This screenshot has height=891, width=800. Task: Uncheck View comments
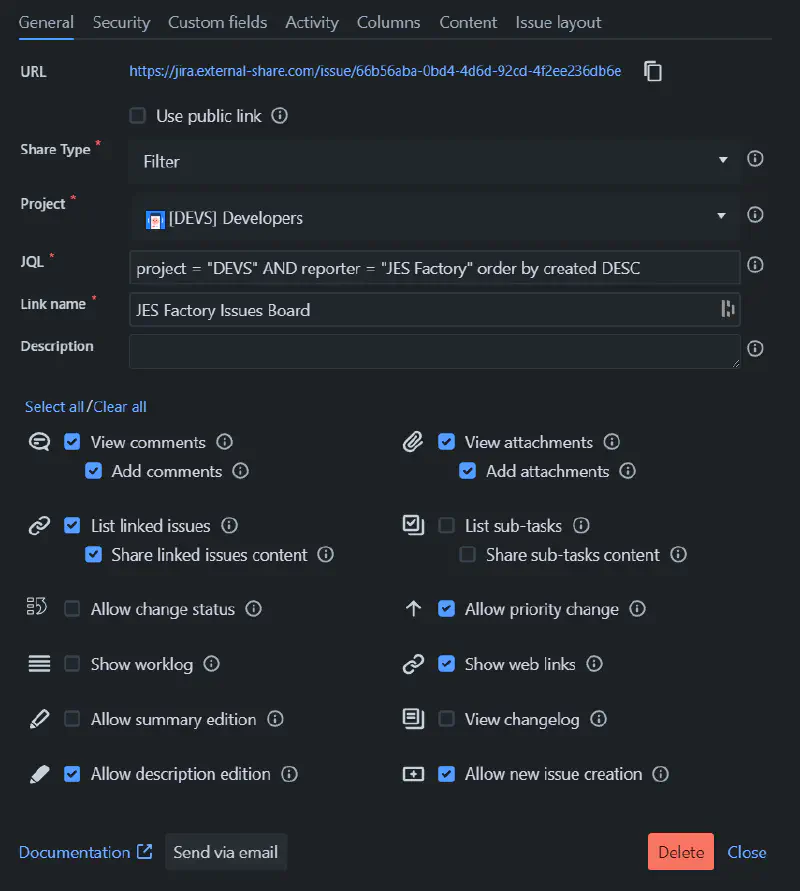coord(72,442)
